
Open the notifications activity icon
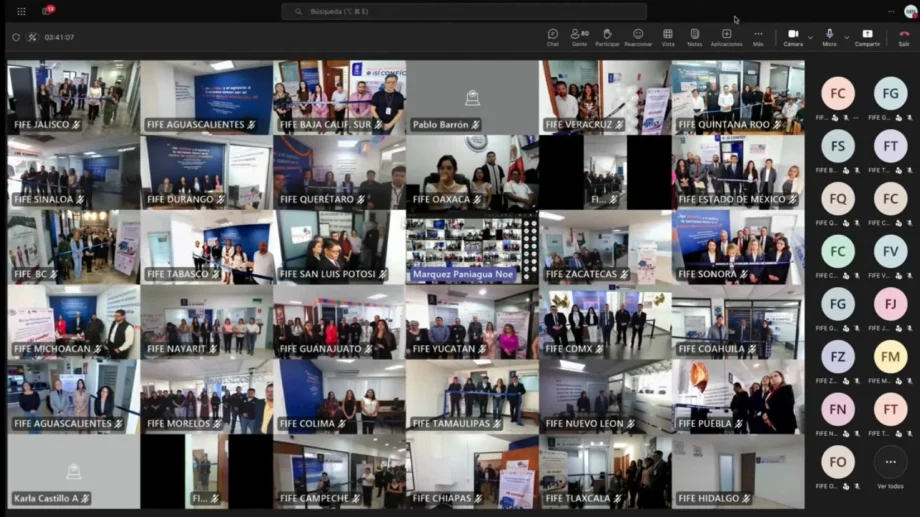(48, 11)
